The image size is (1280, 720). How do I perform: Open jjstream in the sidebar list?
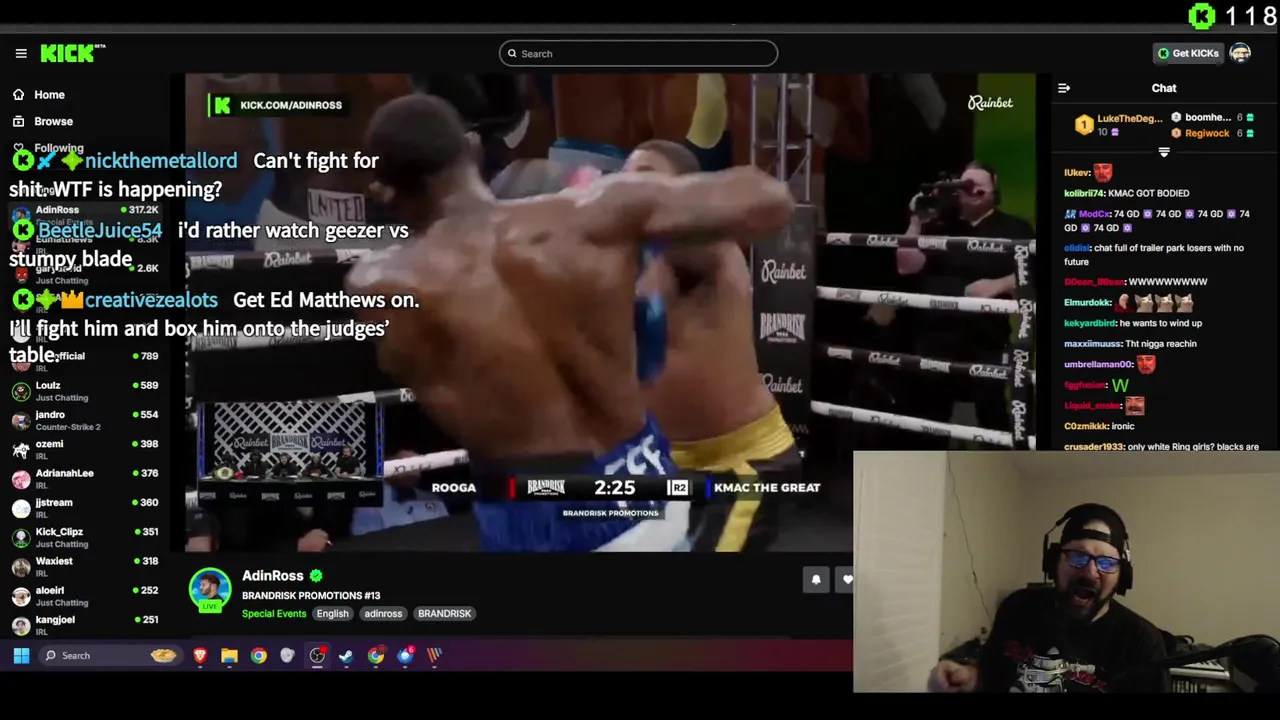click(85, 508)
